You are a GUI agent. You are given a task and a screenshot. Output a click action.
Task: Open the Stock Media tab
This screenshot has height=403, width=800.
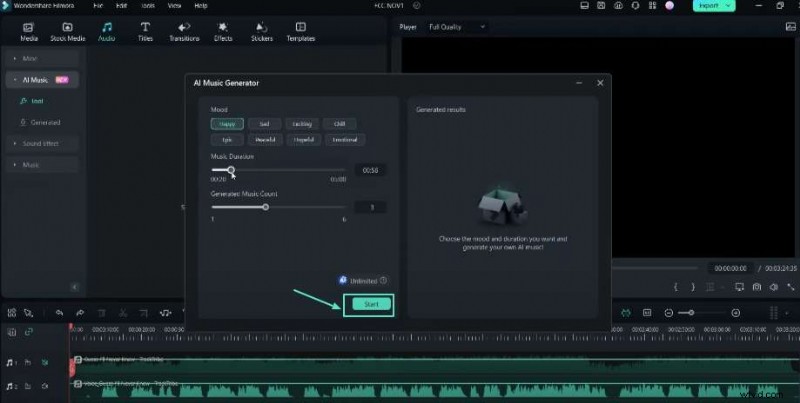click(x=67, y=32)
